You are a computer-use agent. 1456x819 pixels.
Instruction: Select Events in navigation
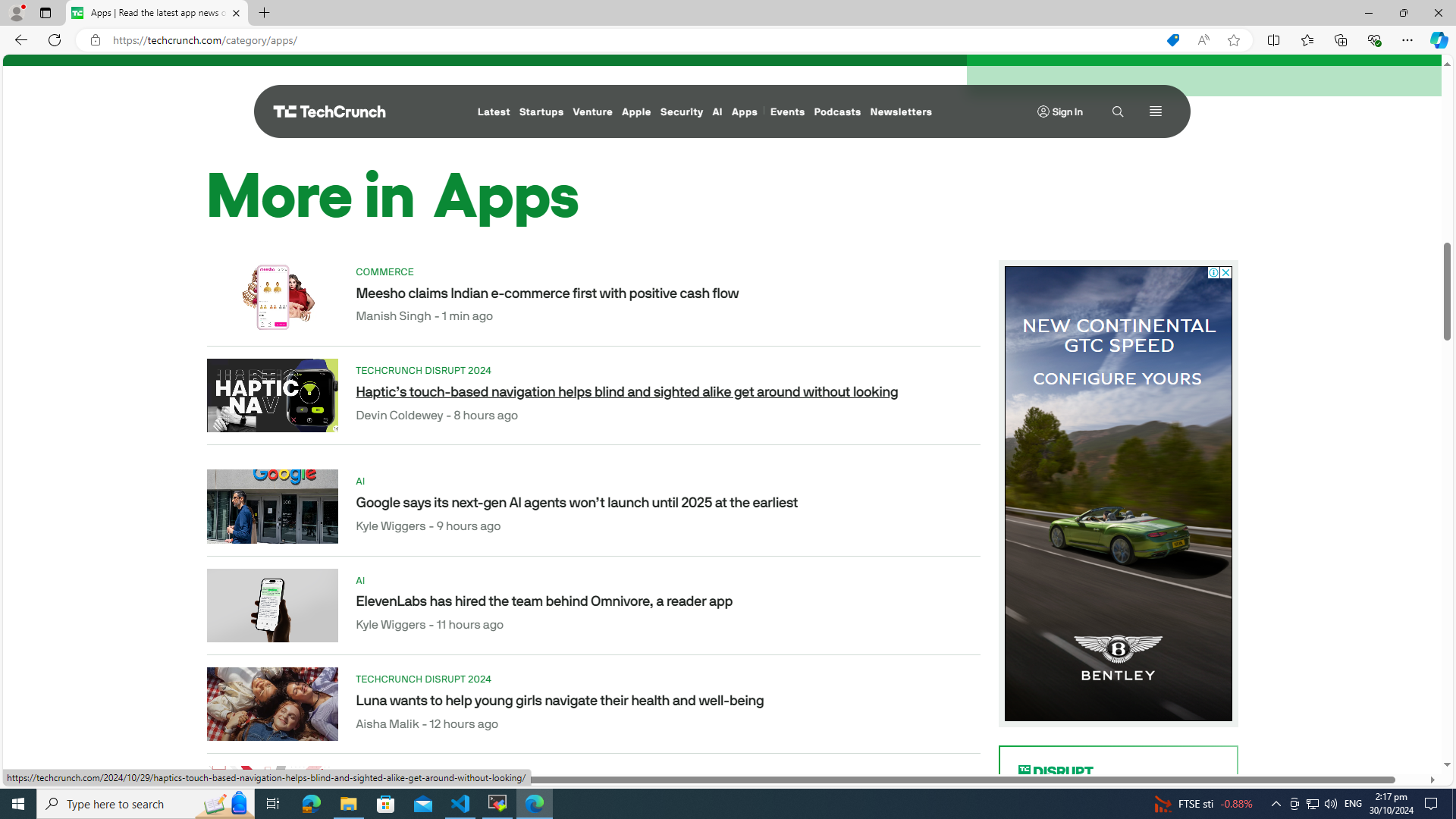point(787,111)
